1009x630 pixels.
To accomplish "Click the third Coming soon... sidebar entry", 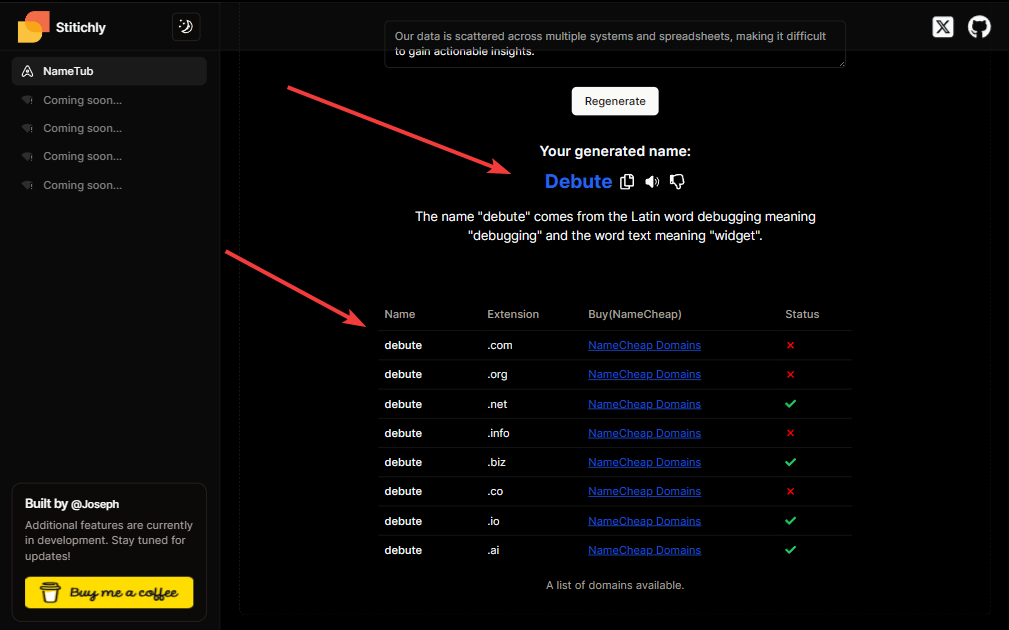I will 82,156.
